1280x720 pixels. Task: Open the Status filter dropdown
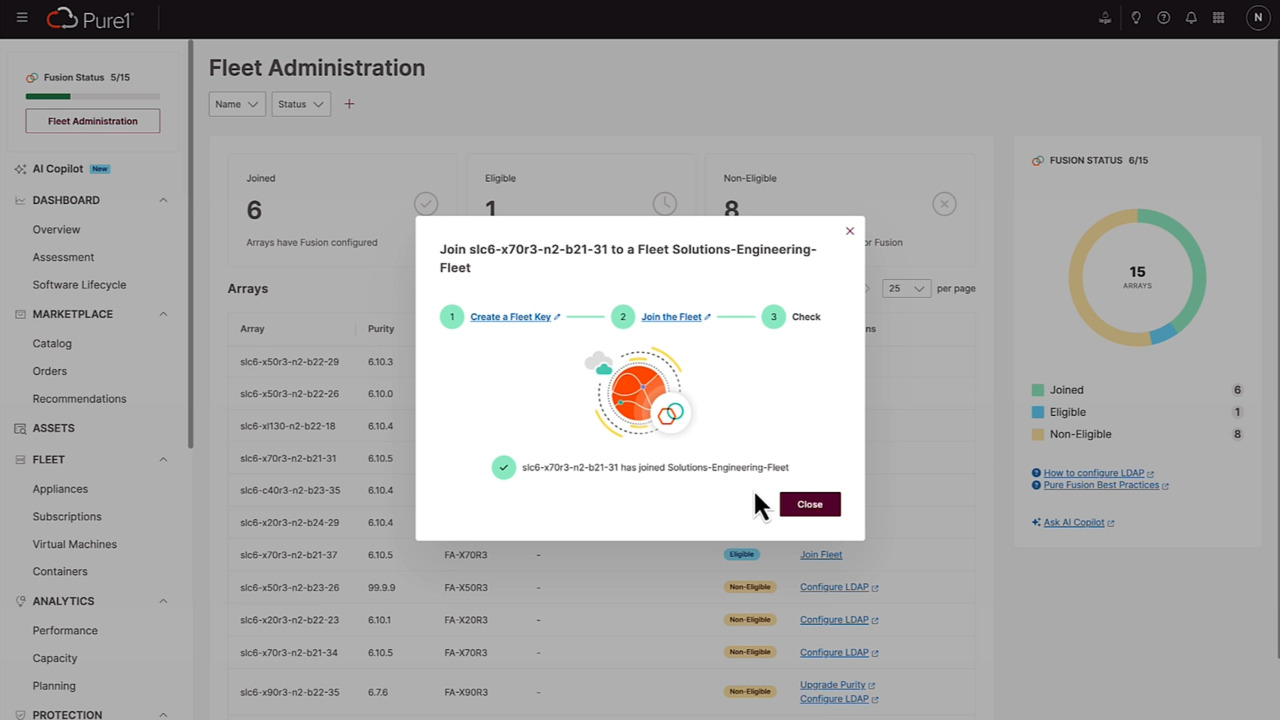click(300, 103)
